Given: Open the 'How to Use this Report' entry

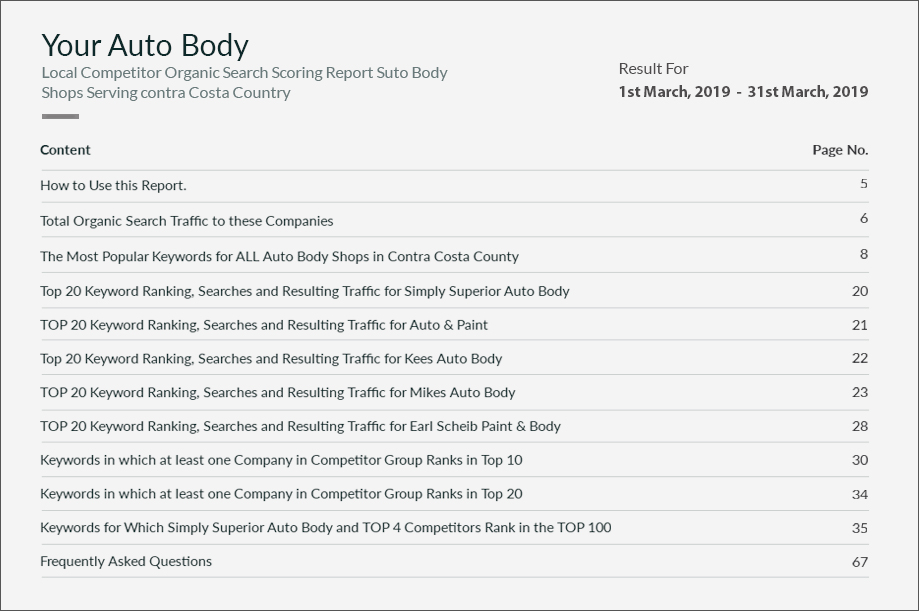Looking at the screenshot, I should pos(113,185).
